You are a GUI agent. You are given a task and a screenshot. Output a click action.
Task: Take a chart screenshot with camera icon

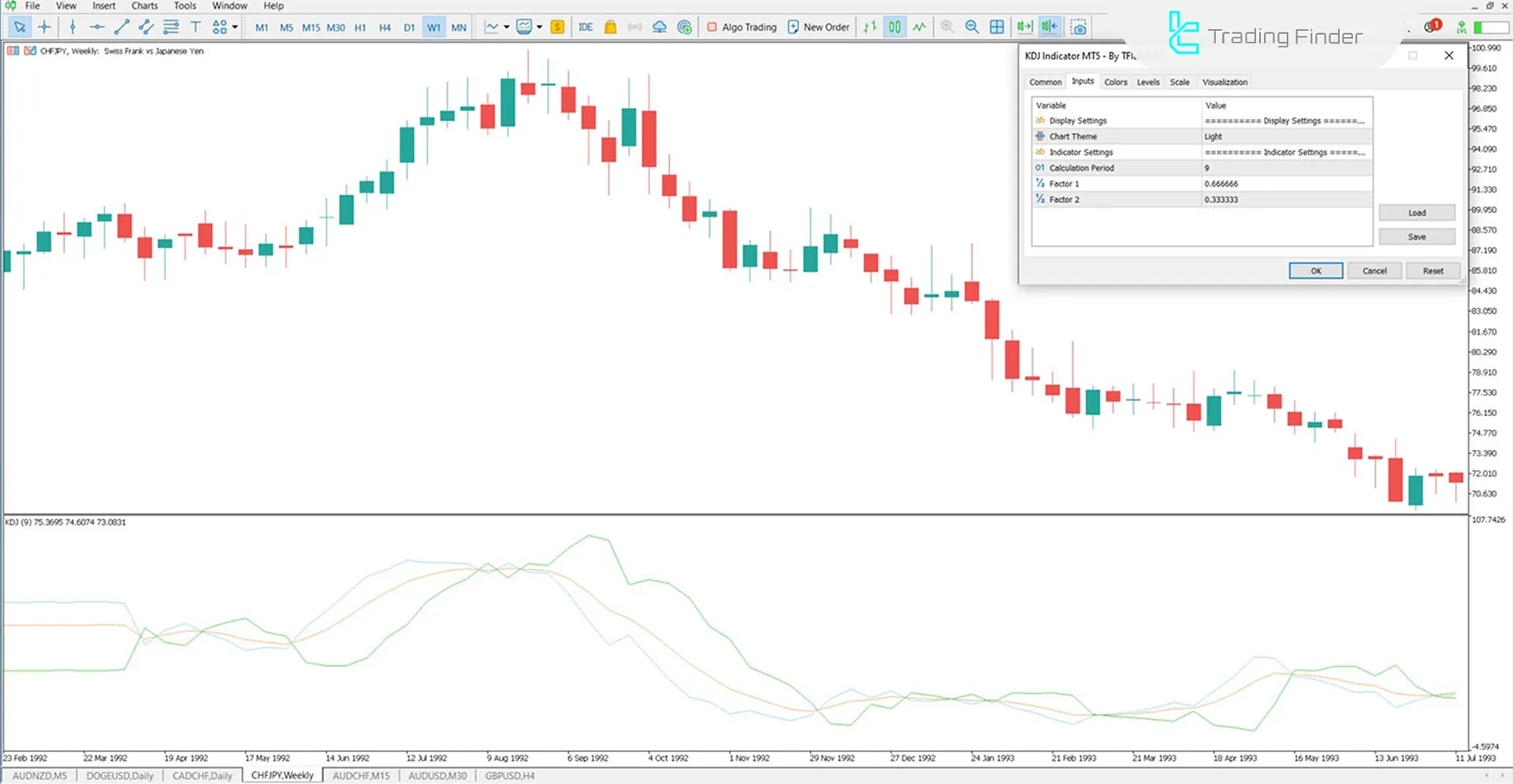[1079, 27]
